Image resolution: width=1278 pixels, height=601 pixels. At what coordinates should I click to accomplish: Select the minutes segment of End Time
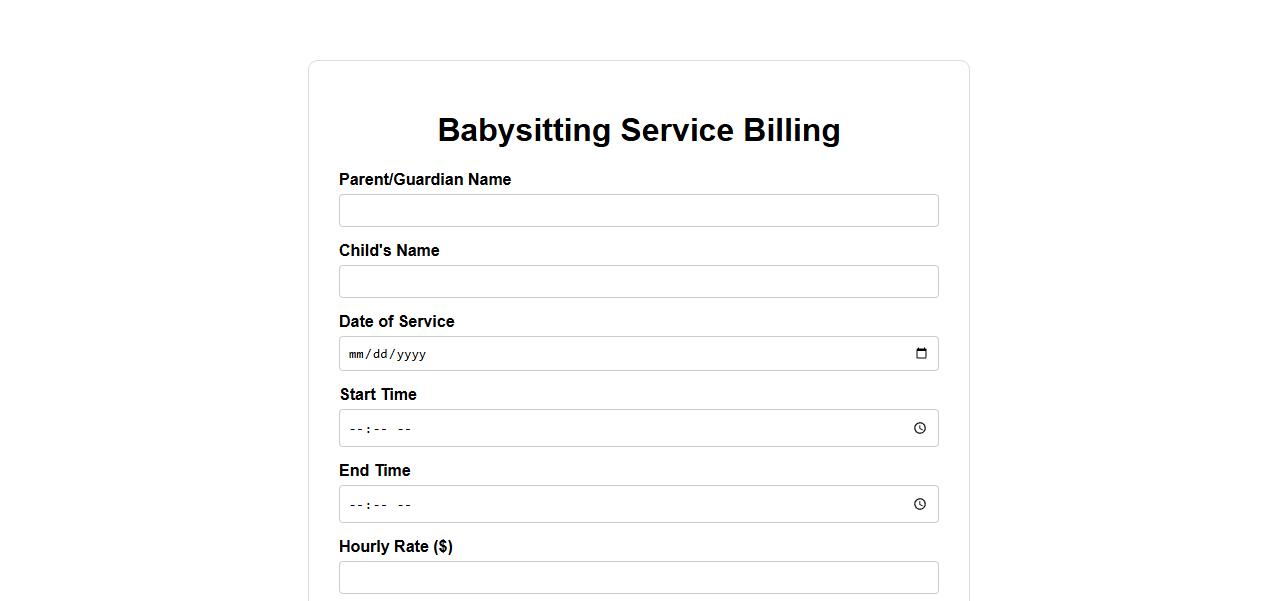tap(380, 505)
